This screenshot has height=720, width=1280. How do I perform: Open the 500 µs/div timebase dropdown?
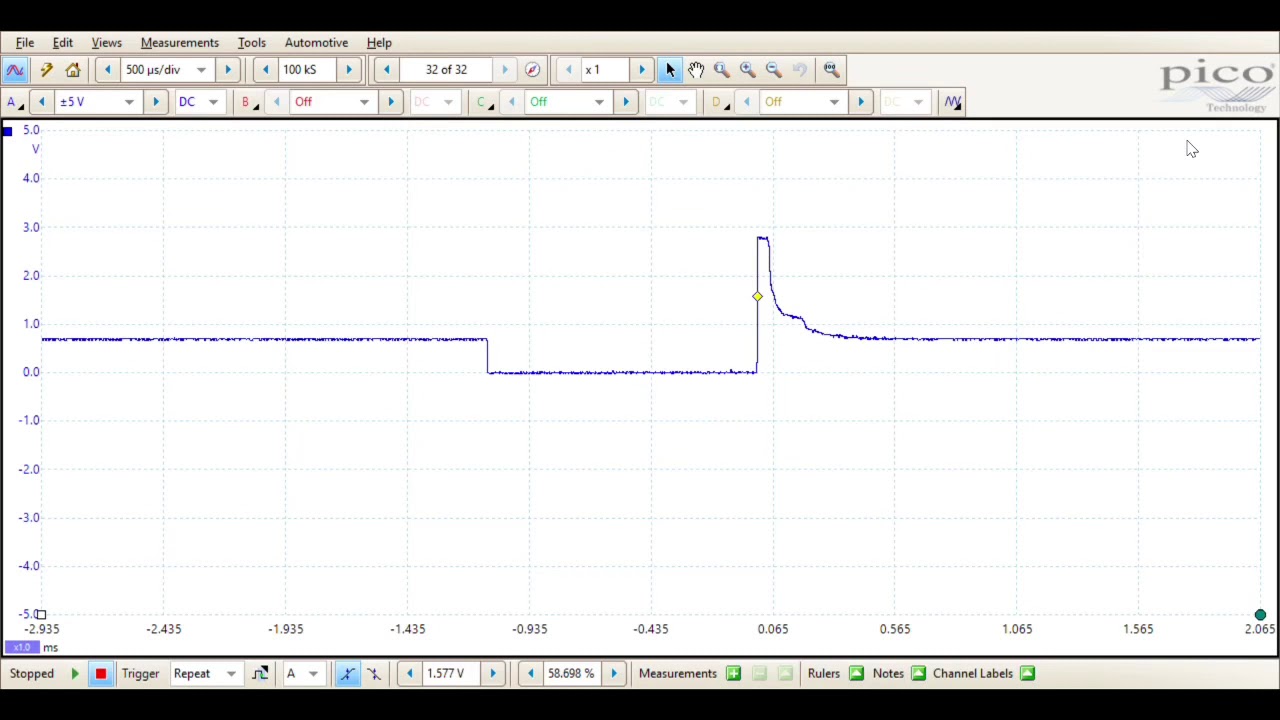click(x=201, y=70)
